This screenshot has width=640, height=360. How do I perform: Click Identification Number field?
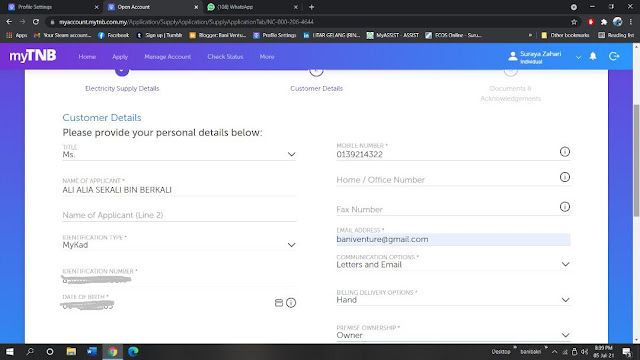179,280
